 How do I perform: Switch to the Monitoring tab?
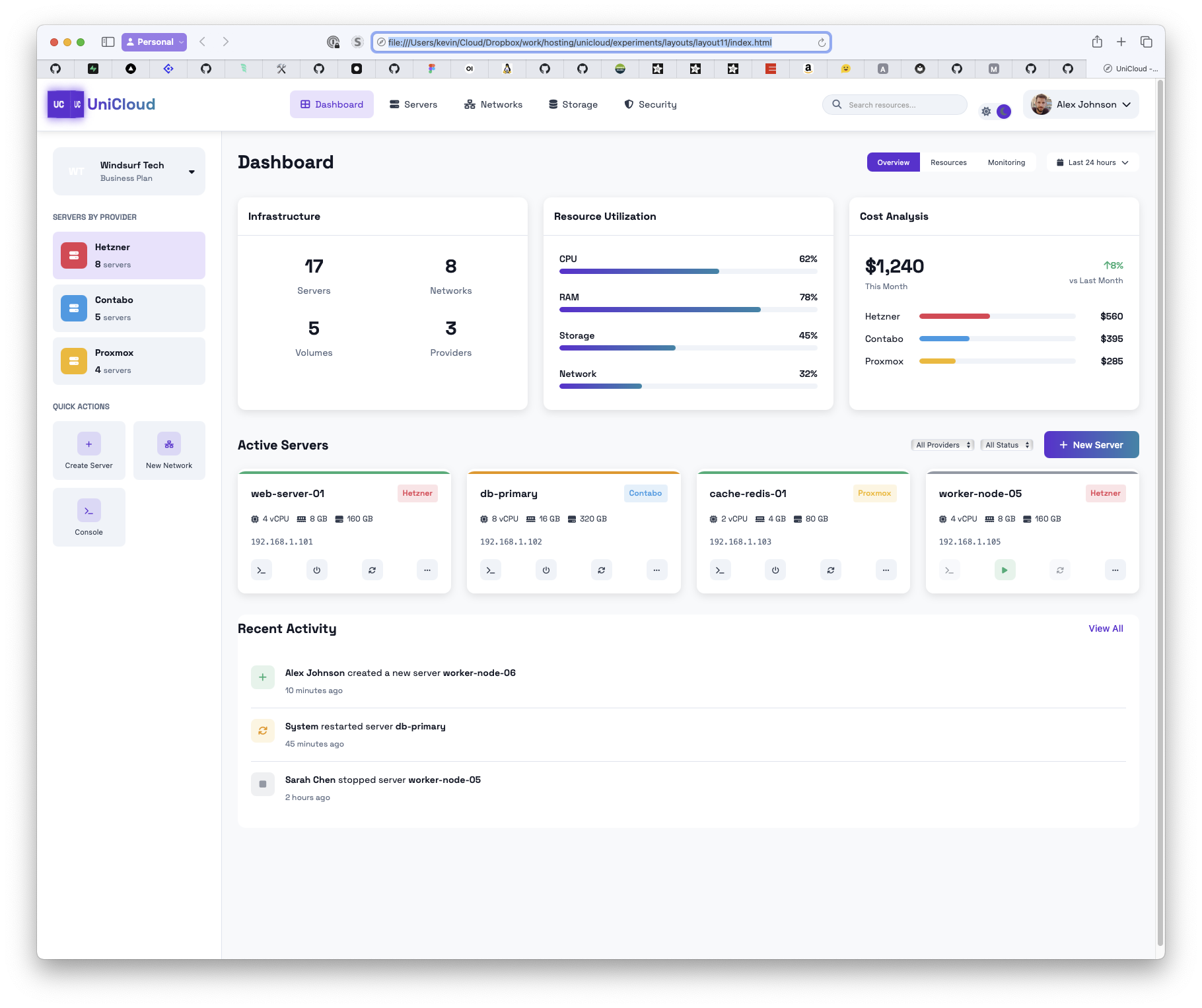coord(1006,162)
